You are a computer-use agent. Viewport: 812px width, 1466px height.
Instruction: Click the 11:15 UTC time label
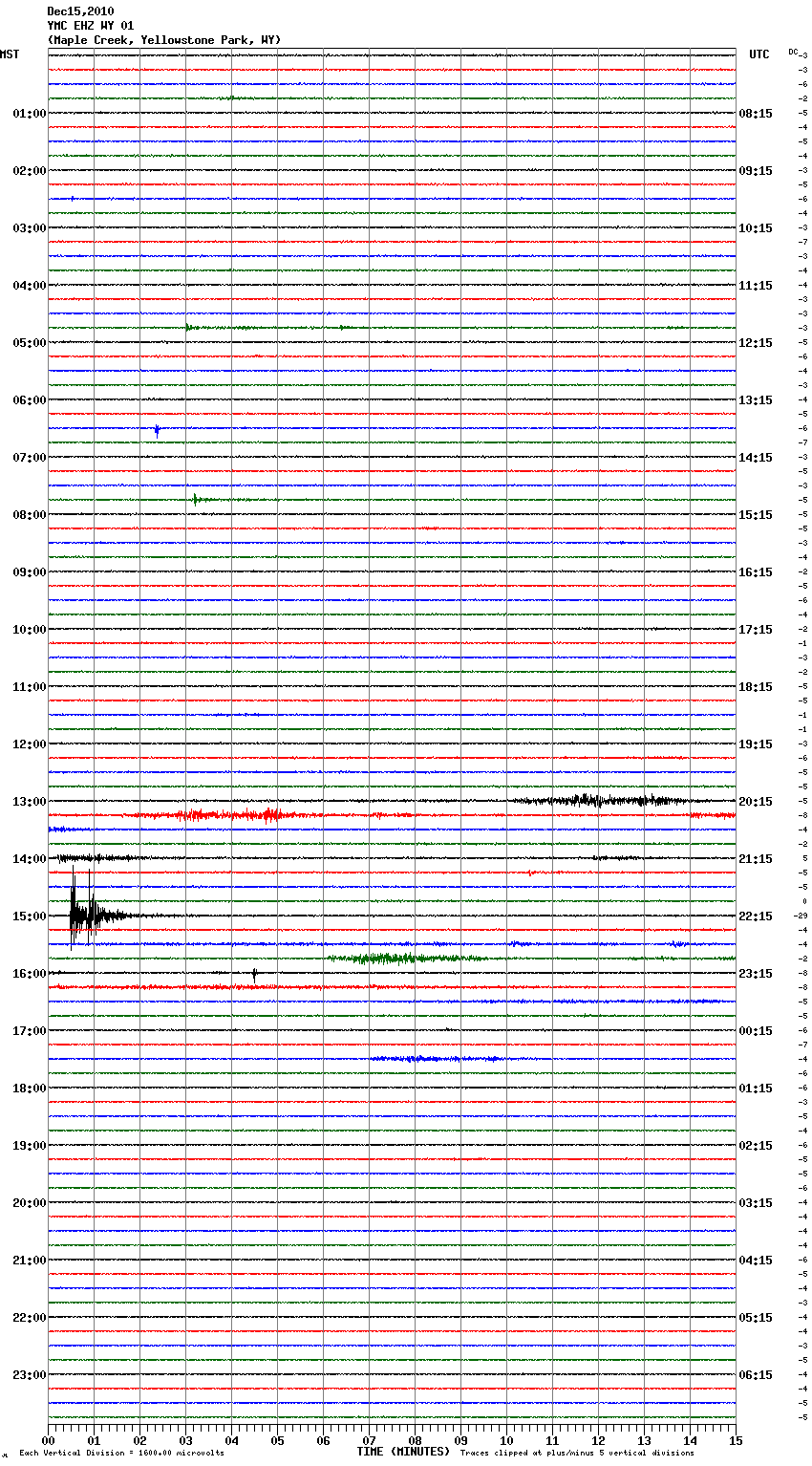(756, 286)
